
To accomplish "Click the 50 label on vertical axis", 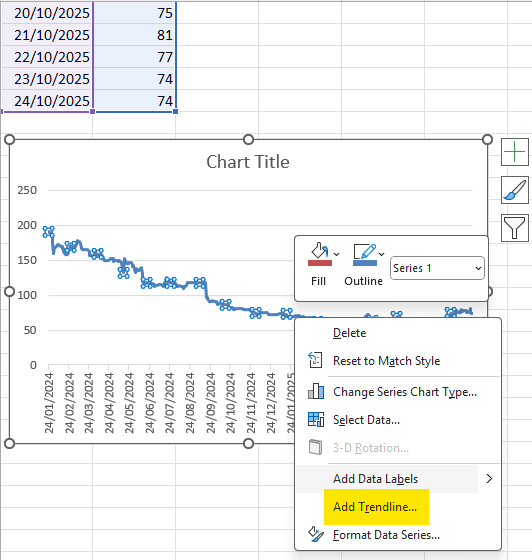I will pos(30,330).
